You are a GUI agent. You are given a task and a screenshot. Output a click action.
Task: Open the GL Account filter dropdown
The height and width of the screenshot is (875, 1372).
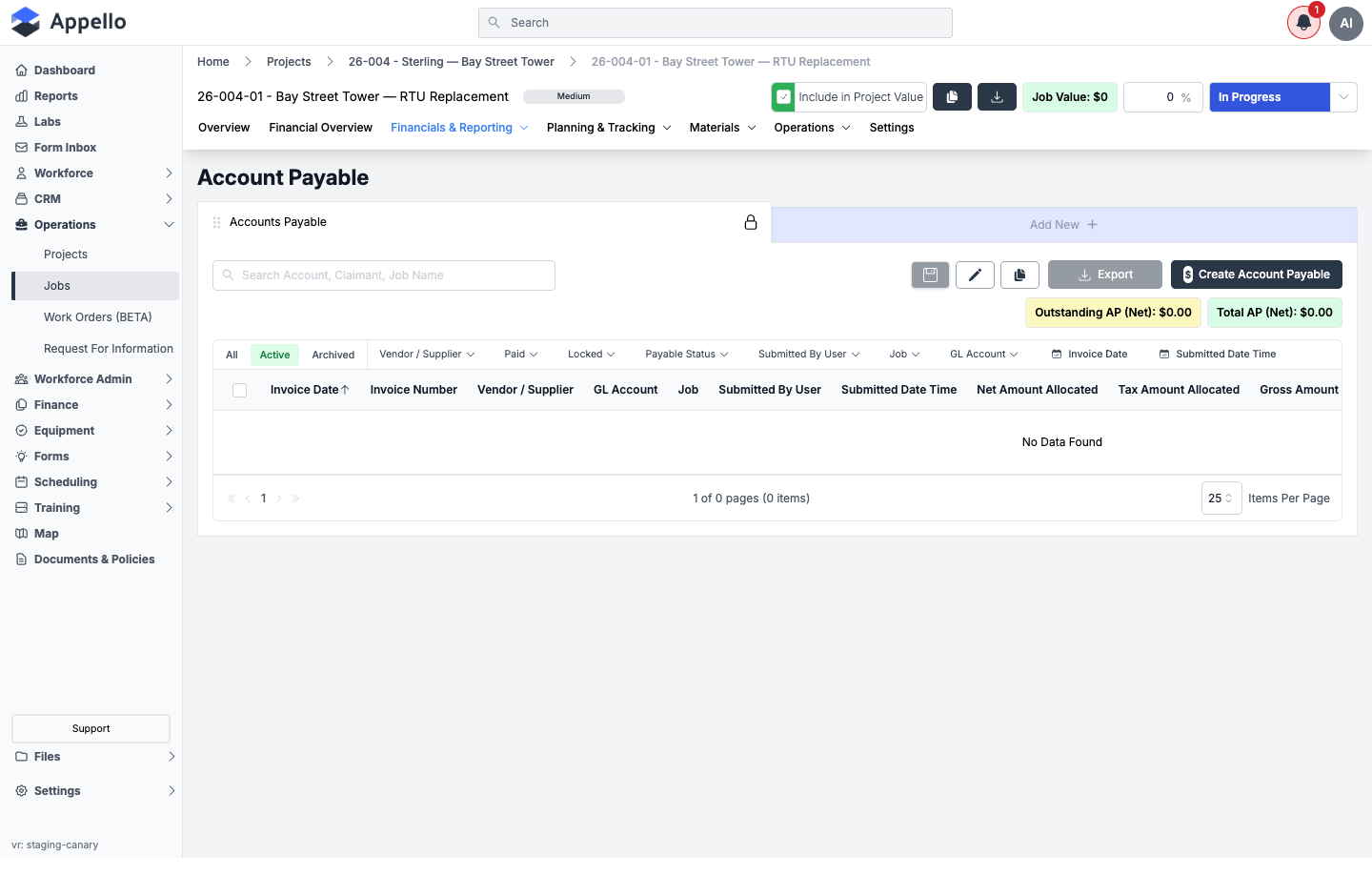(x=984, y=355)
